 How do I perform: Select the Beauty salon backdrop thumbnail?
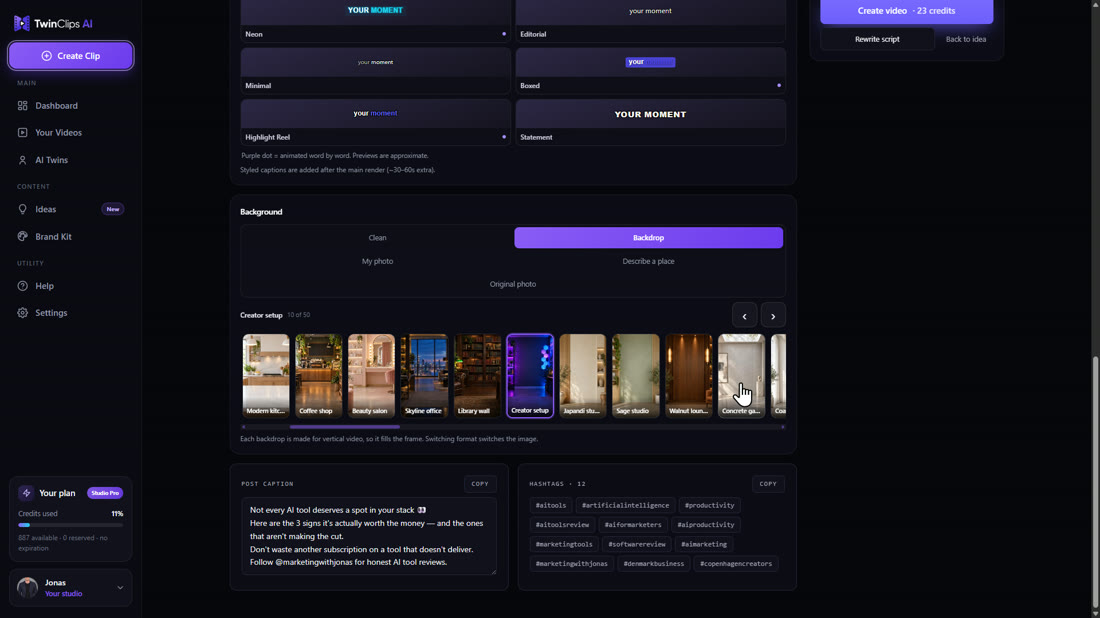[371, 375]
